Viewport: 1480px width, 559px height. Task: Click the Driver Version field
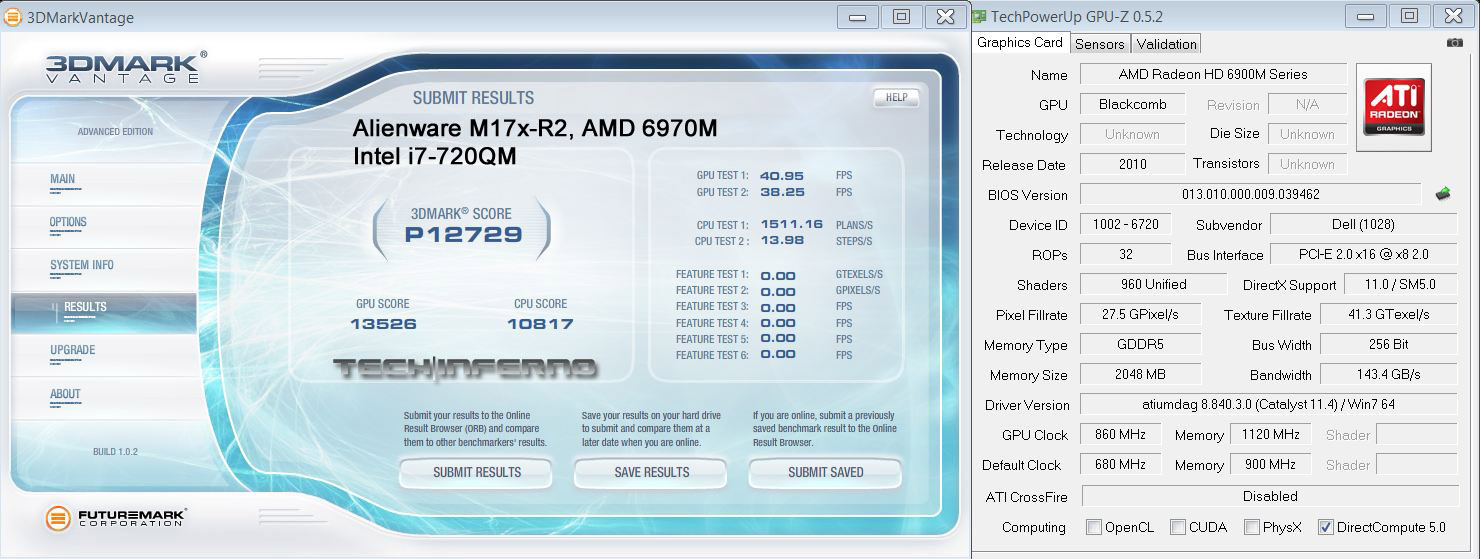[1268, 404]
